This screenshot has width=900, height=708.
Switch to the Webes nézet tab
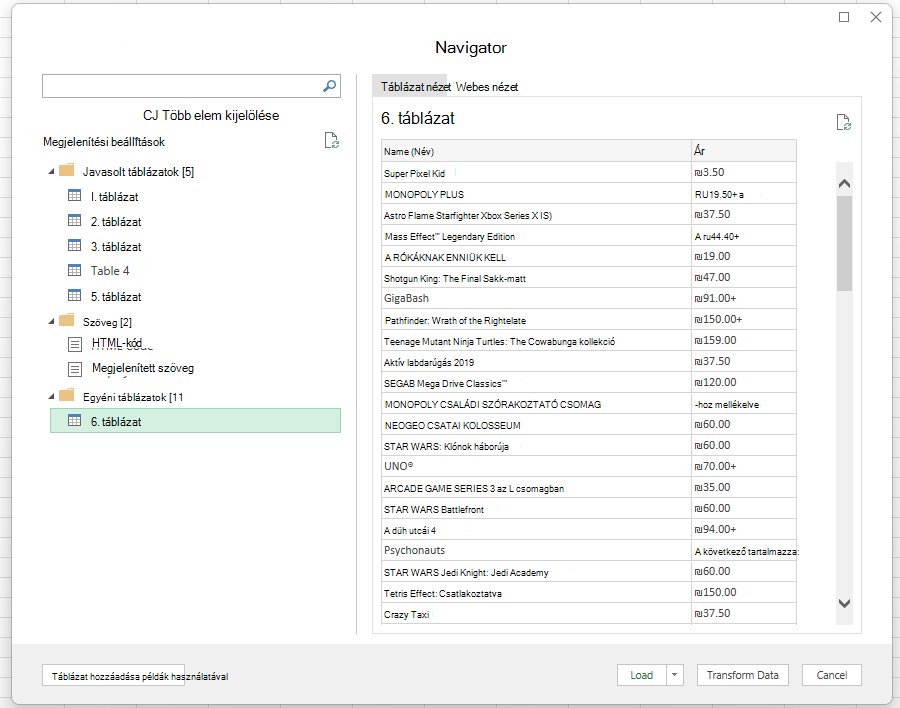point(487,87)
